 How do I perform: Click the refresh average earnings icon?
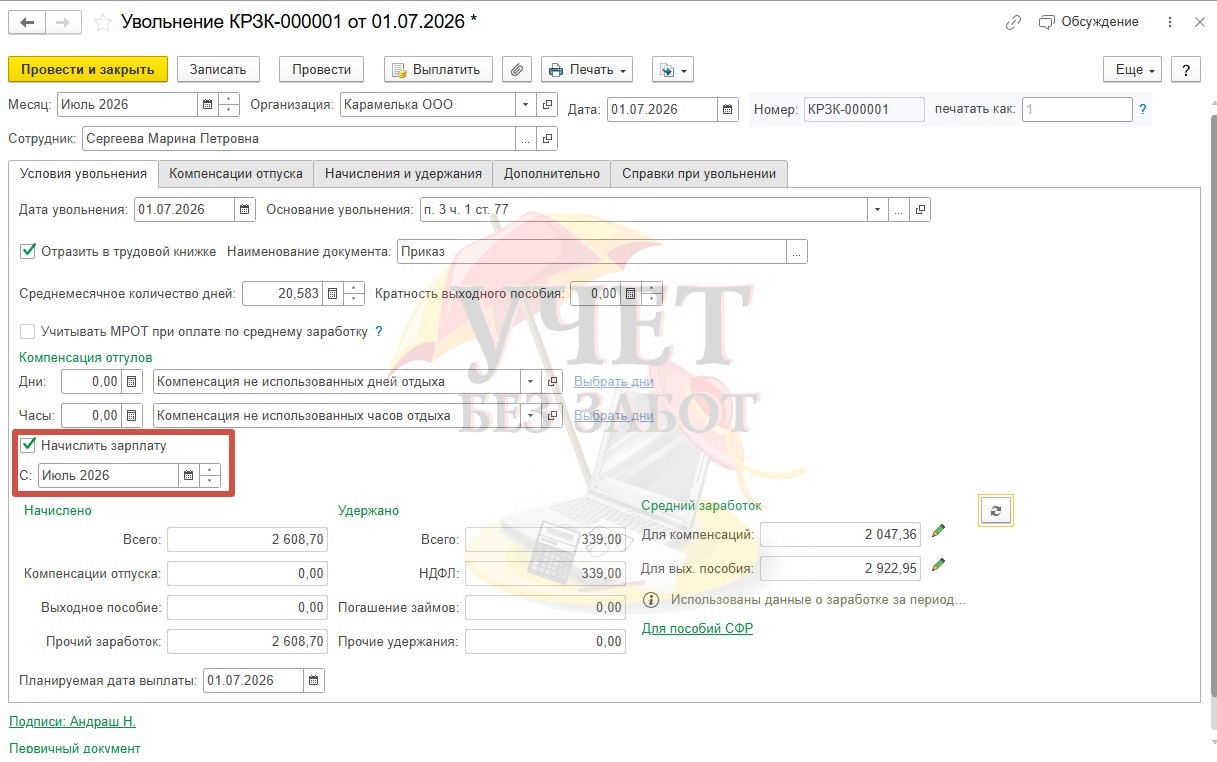995,510
